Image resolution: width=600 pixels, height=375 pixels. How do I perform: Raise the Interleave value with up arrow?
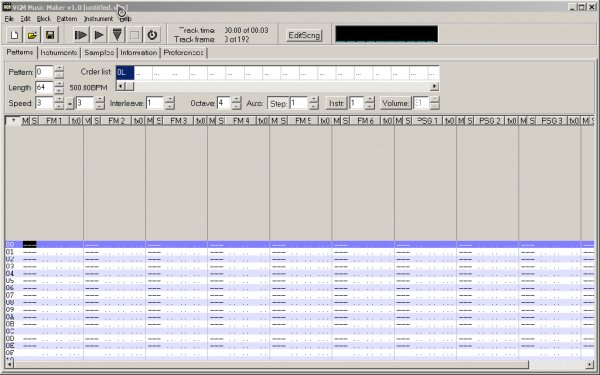(170, 99)
